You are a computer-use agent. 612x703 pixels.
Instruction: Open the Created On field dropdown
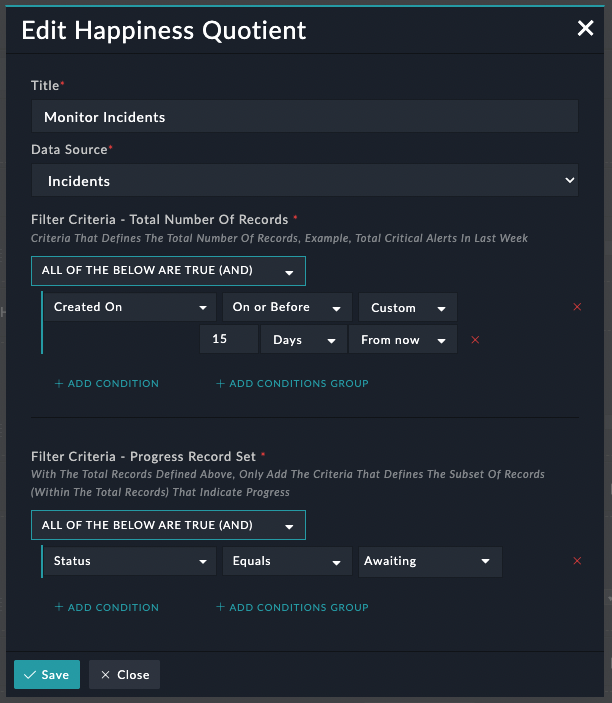(130, 307)
